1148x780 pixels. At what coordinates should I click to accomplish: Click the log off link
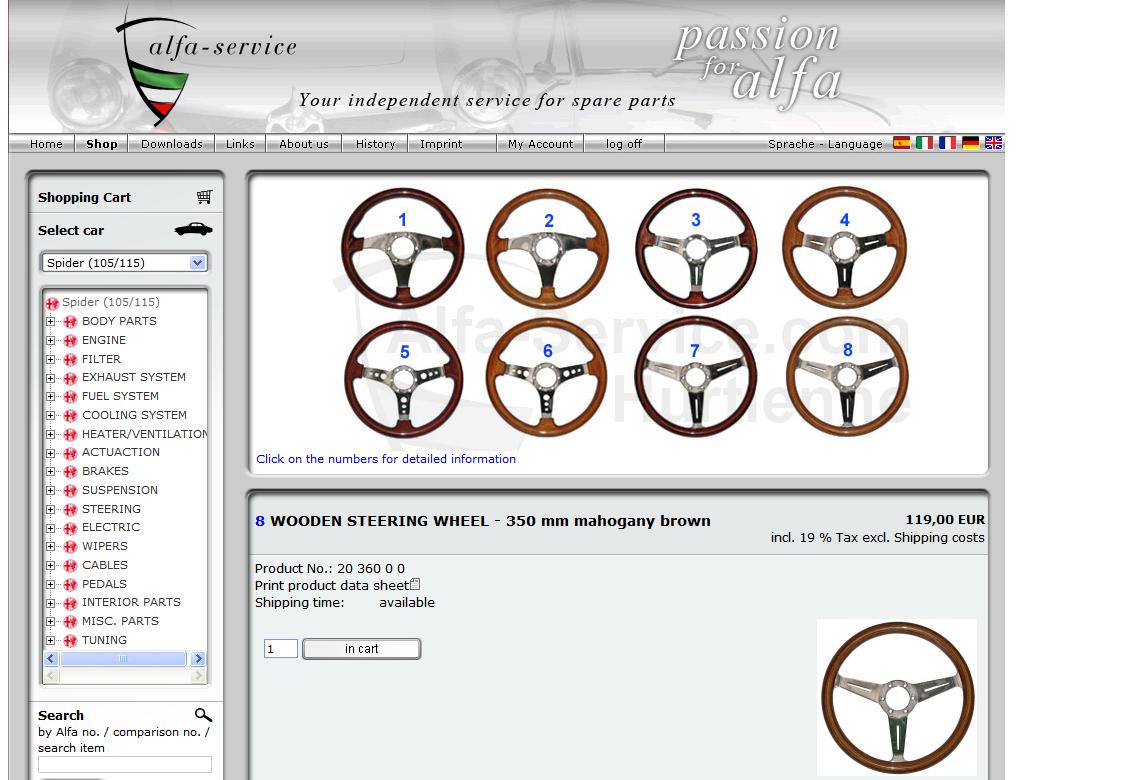[623, 144]
